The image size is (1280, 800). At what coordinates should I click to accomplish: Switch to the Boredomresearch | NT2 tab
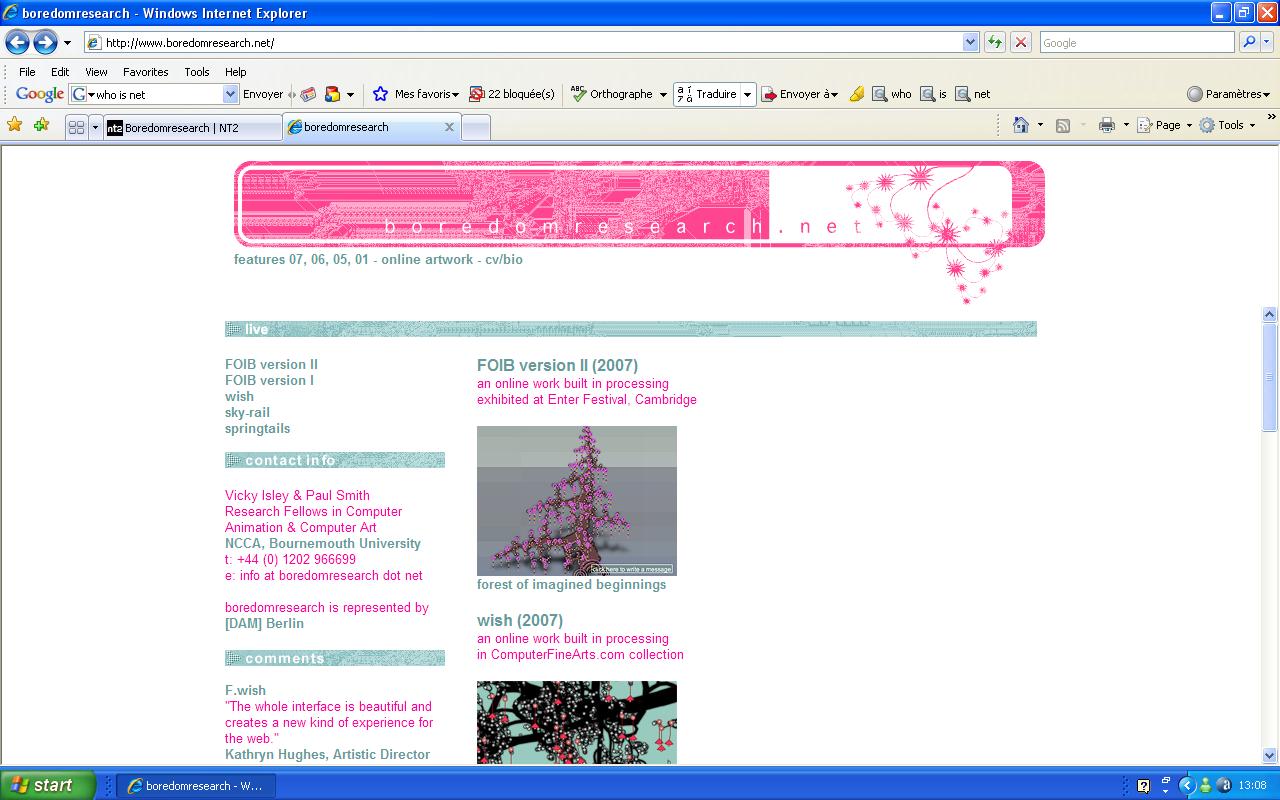tap(192, 127)
